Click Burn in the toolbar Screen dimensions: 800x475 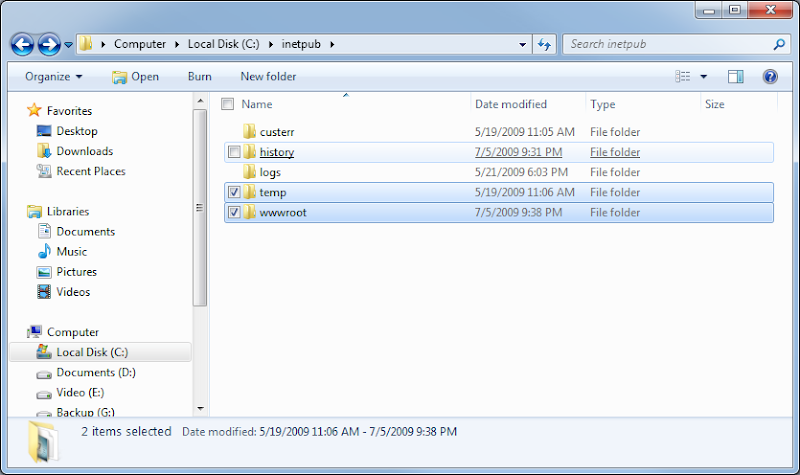pos(199,77)
